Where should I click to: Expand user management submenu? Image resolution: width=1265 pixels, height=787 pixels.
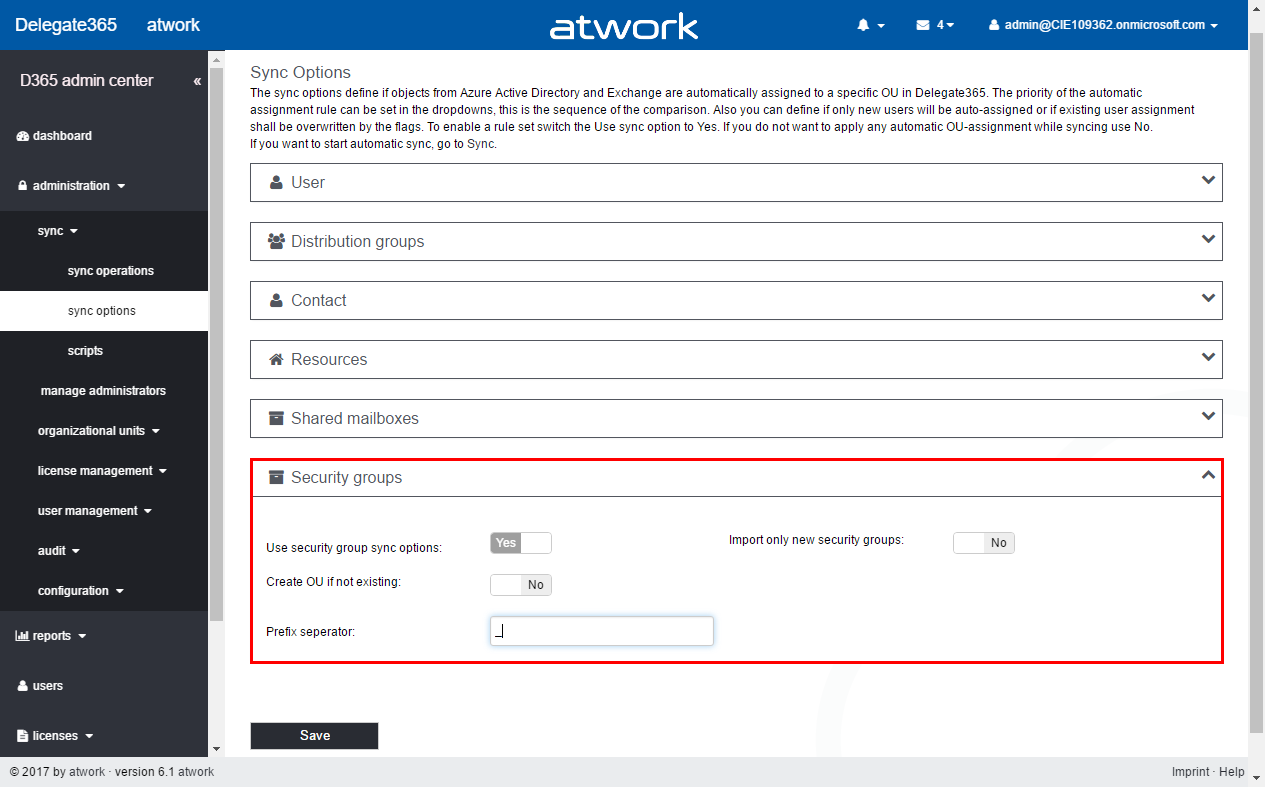coord(94,511)
